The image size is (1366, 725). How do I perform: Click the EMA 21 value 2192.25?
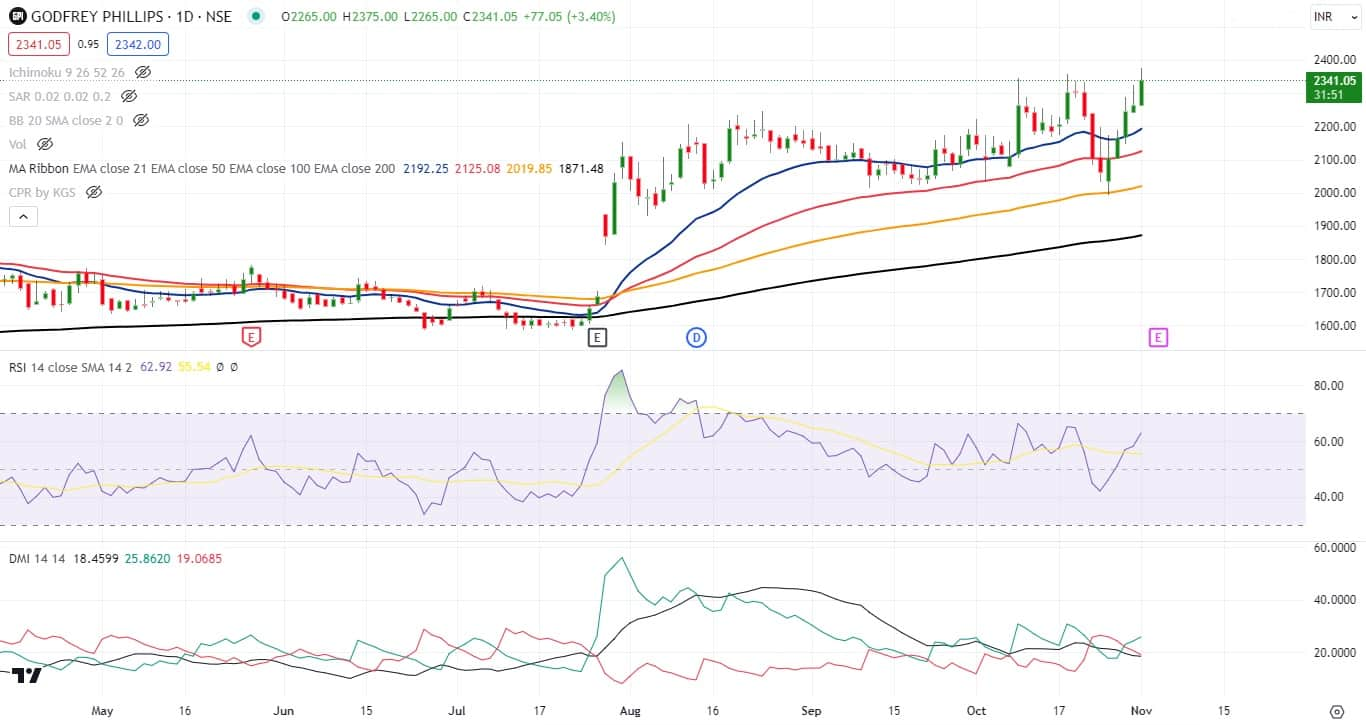pos(426,168)
